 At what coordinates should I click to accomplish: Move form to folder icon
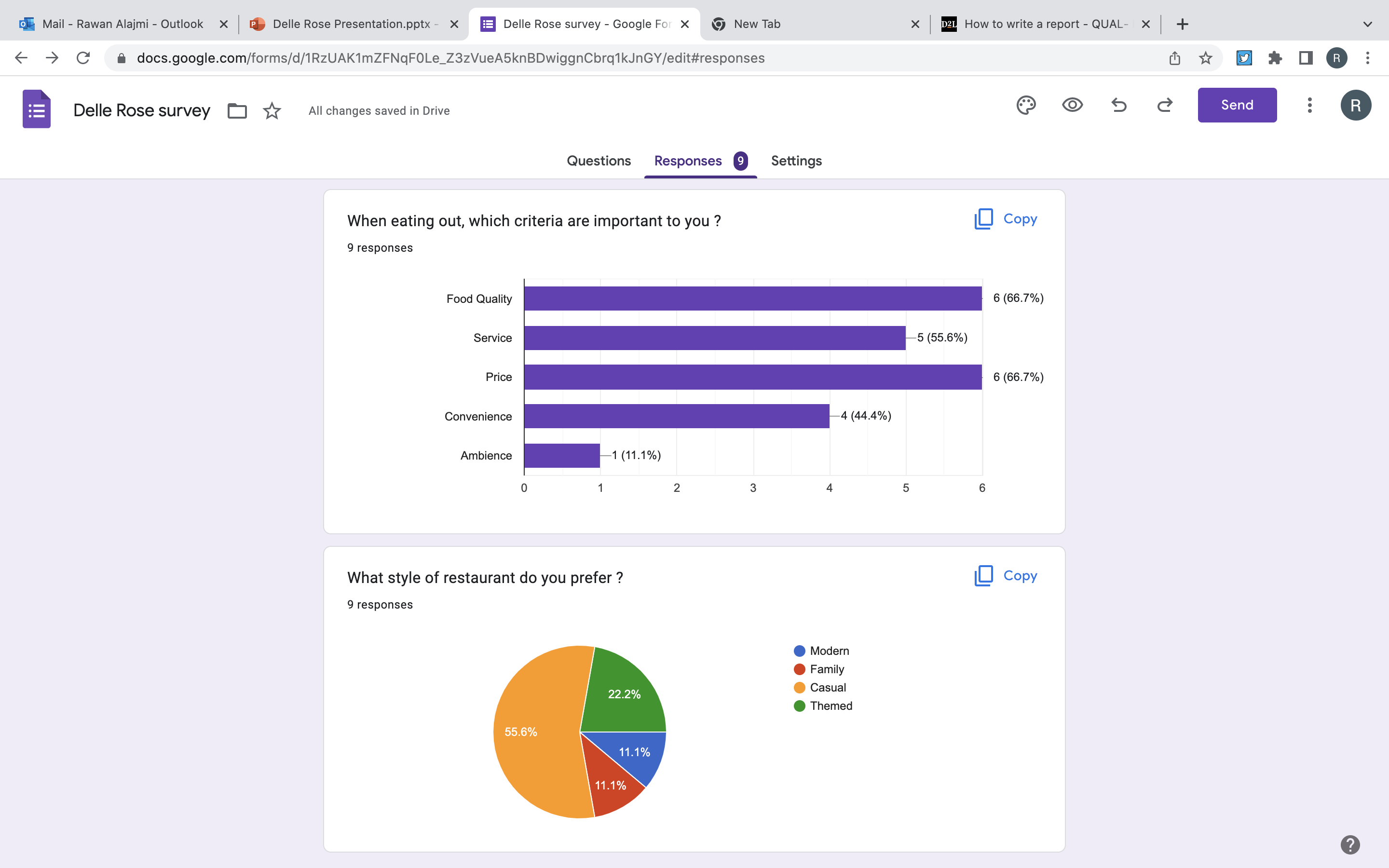tap(237, 111)
